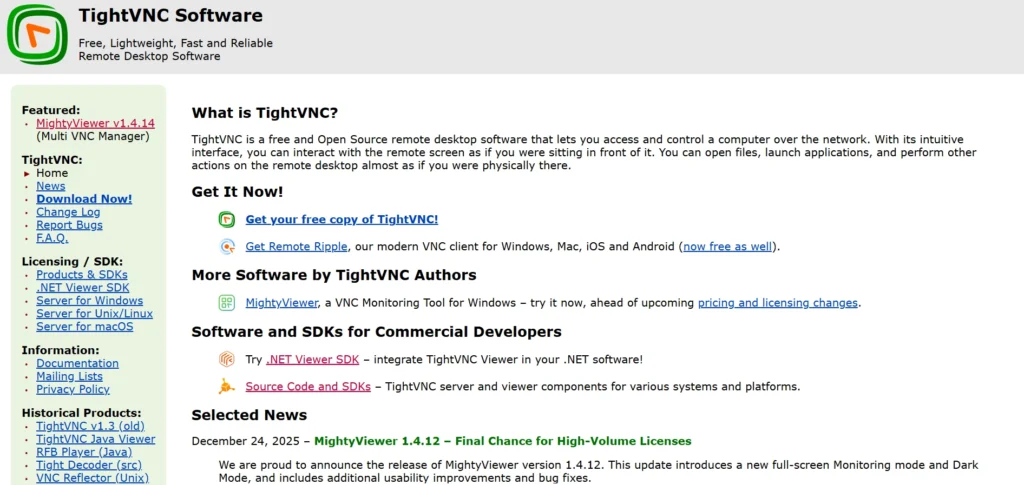Open TightVNC v1.3 (old) link
The height and width of the screenshot is (485, 1024).
point(90,426)
